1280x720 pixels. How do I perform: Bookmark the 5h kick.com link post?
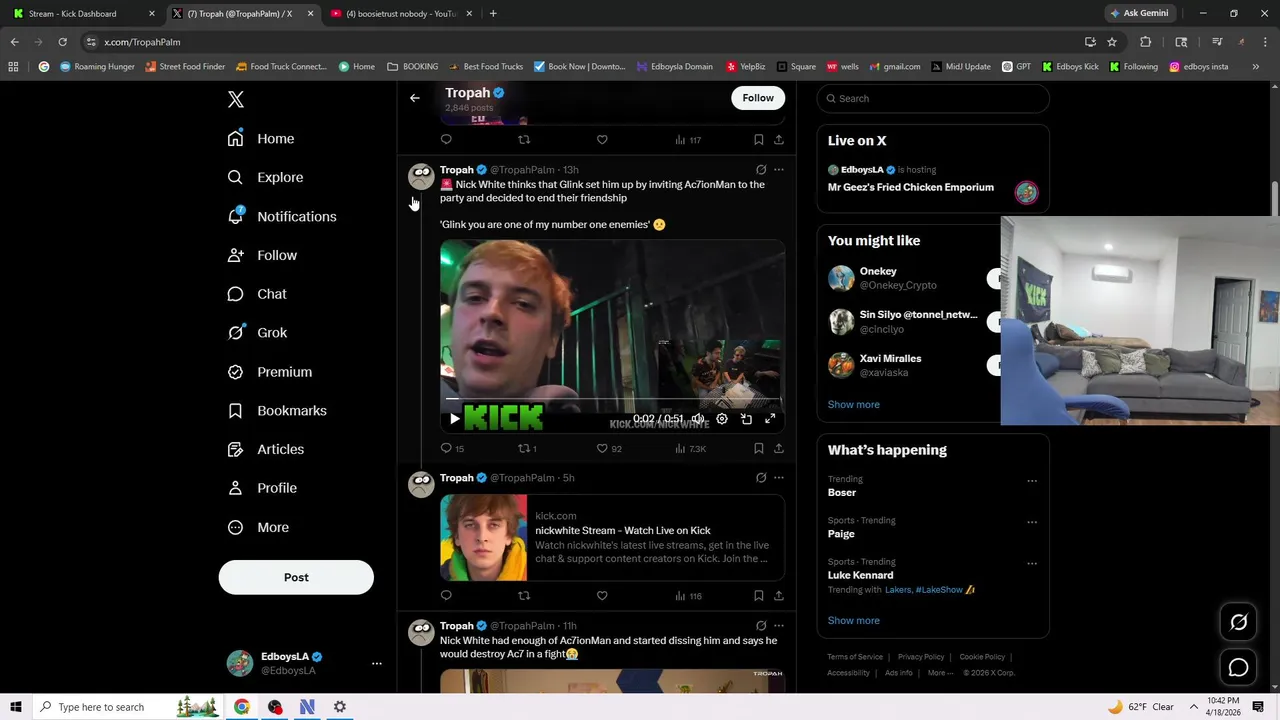759,596
